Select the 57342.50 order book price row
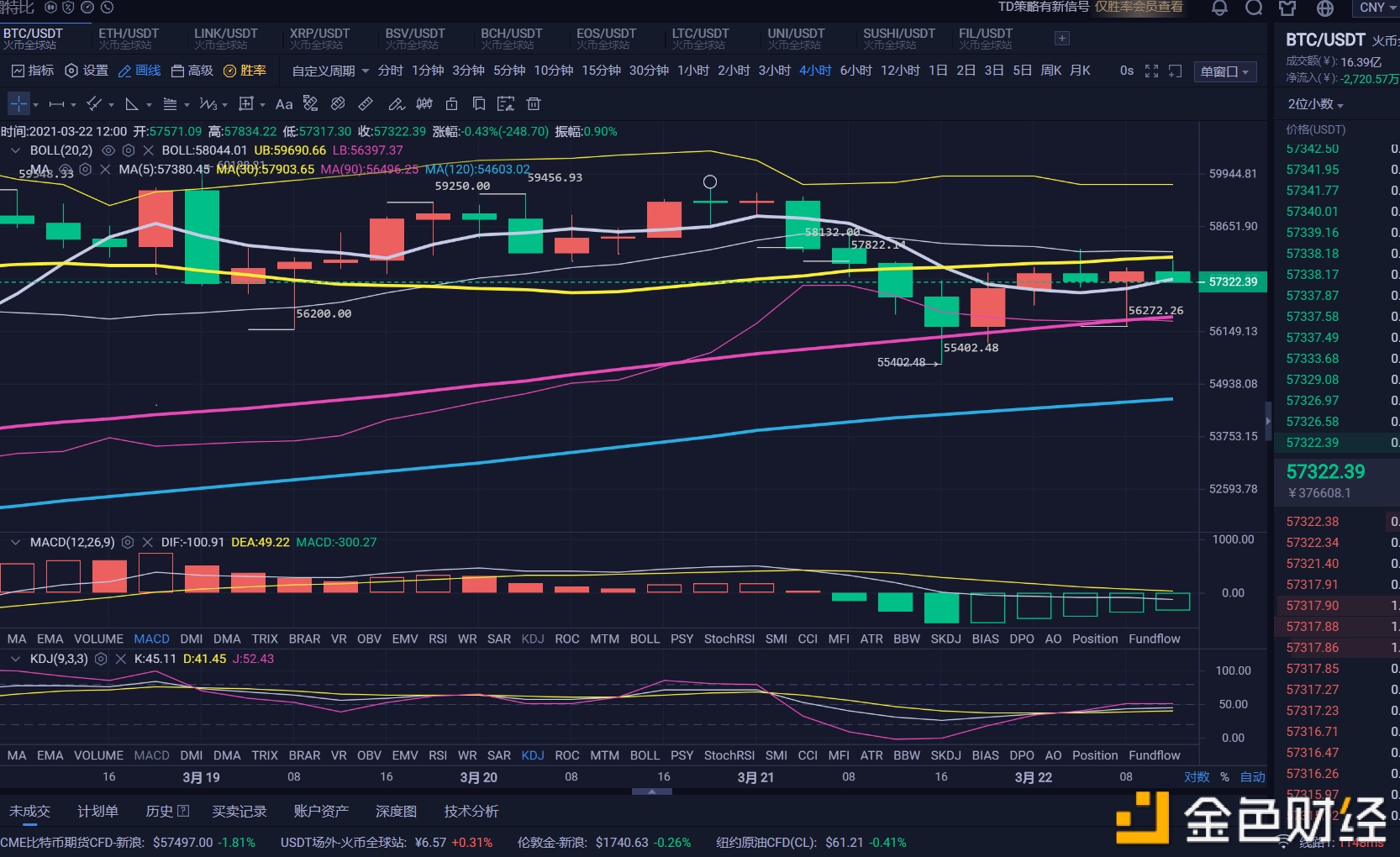Screen dimensions: 1400x857 [1313, 149]
